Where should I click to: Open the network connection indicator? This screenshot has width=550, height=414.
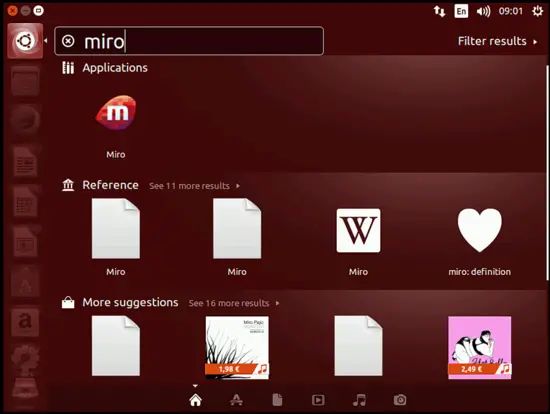coord(439,11)
